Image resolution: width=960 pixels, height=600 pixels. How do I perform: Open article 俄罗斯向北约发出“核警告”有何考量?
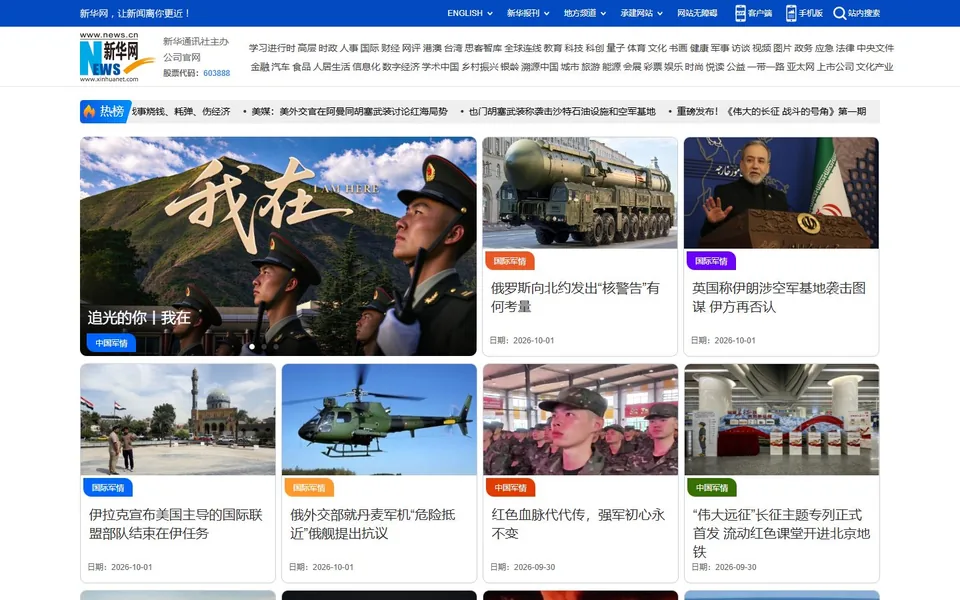(x=575, y=297)
